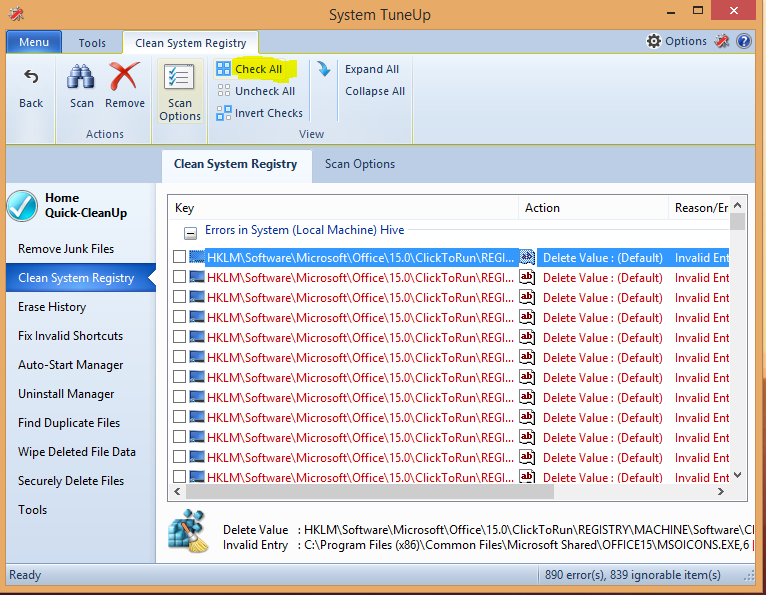766x595 pixels.
Task: Click the 'ab' value icon in highlighted row
Action: point(527,257)
